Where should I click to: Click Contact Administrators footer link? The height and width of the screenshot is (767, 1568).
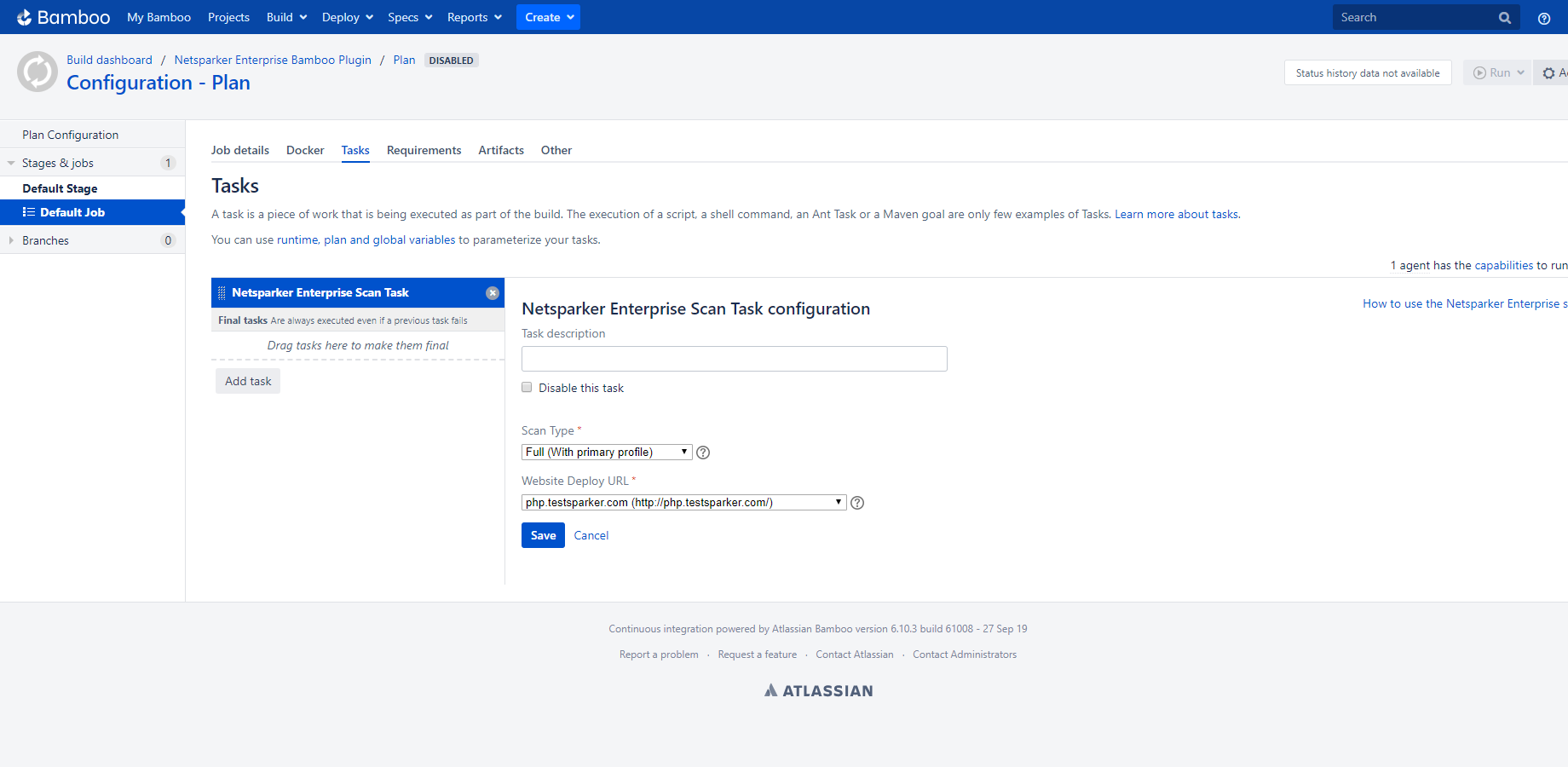pyautogui.click(x=965, y=655)
